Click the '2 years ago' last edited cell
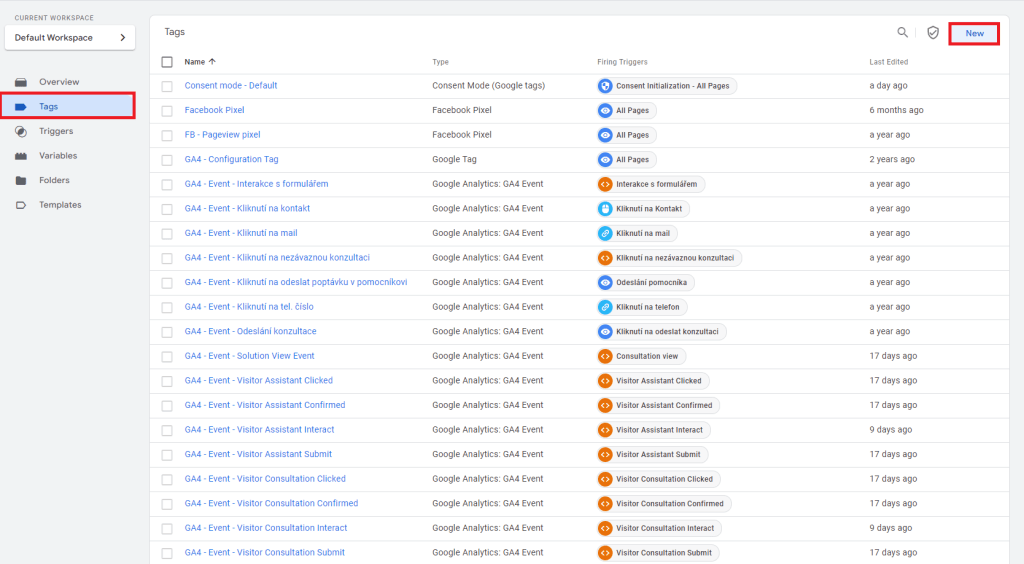 pyautogui.click(x=891, y=159)
